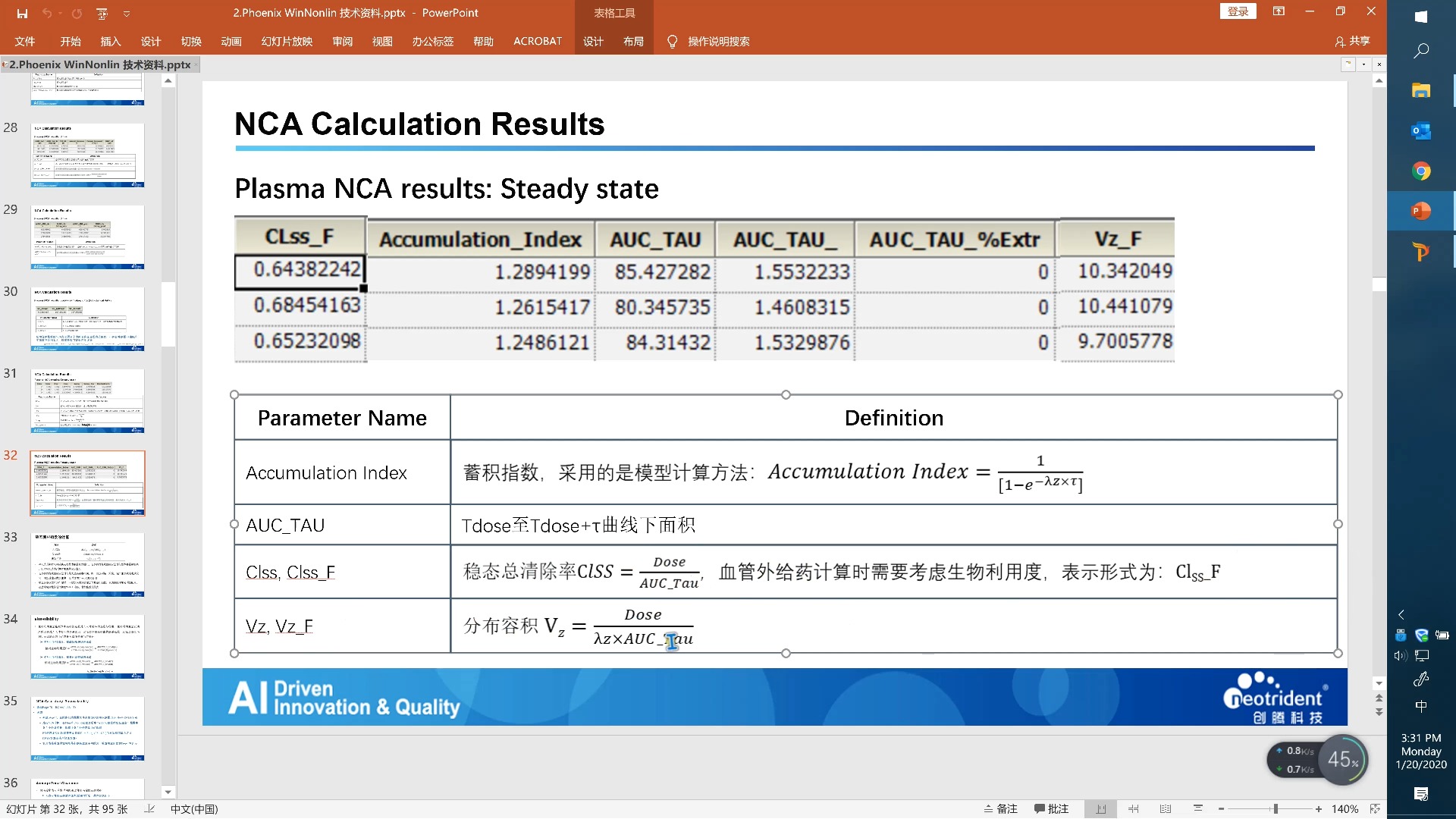
Task: Select slide 33 thumbnail
Action: (87, 565)
